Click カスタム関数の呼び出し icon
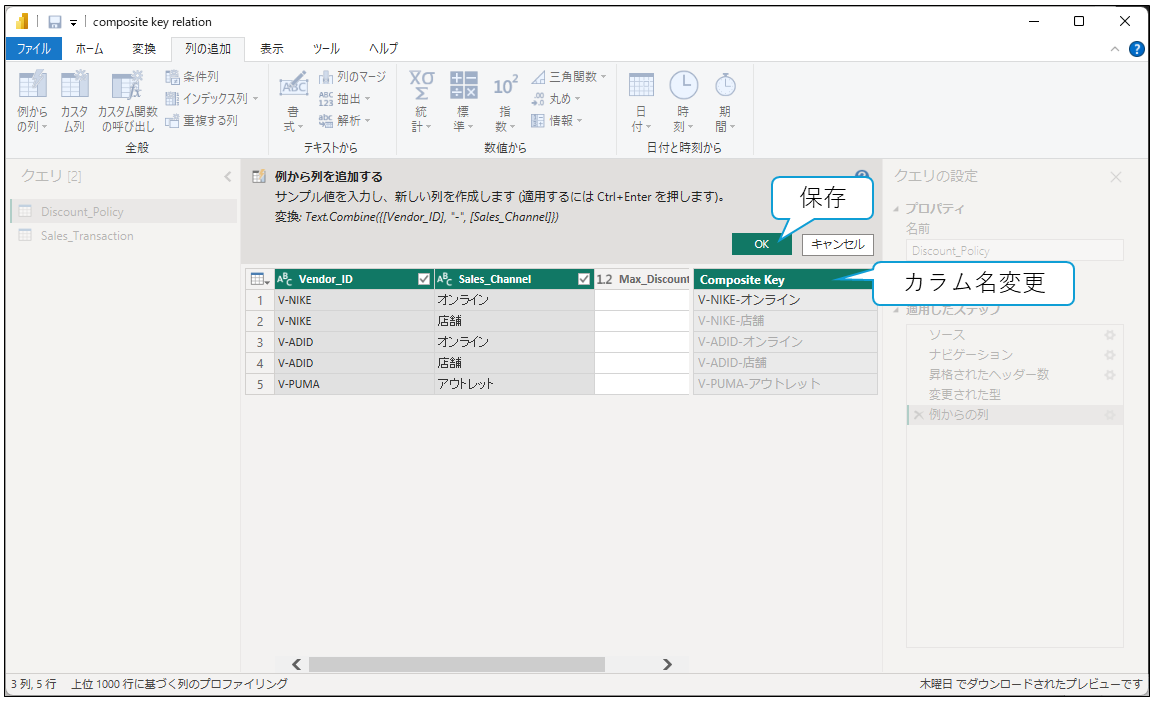 (x=126, y=87)
